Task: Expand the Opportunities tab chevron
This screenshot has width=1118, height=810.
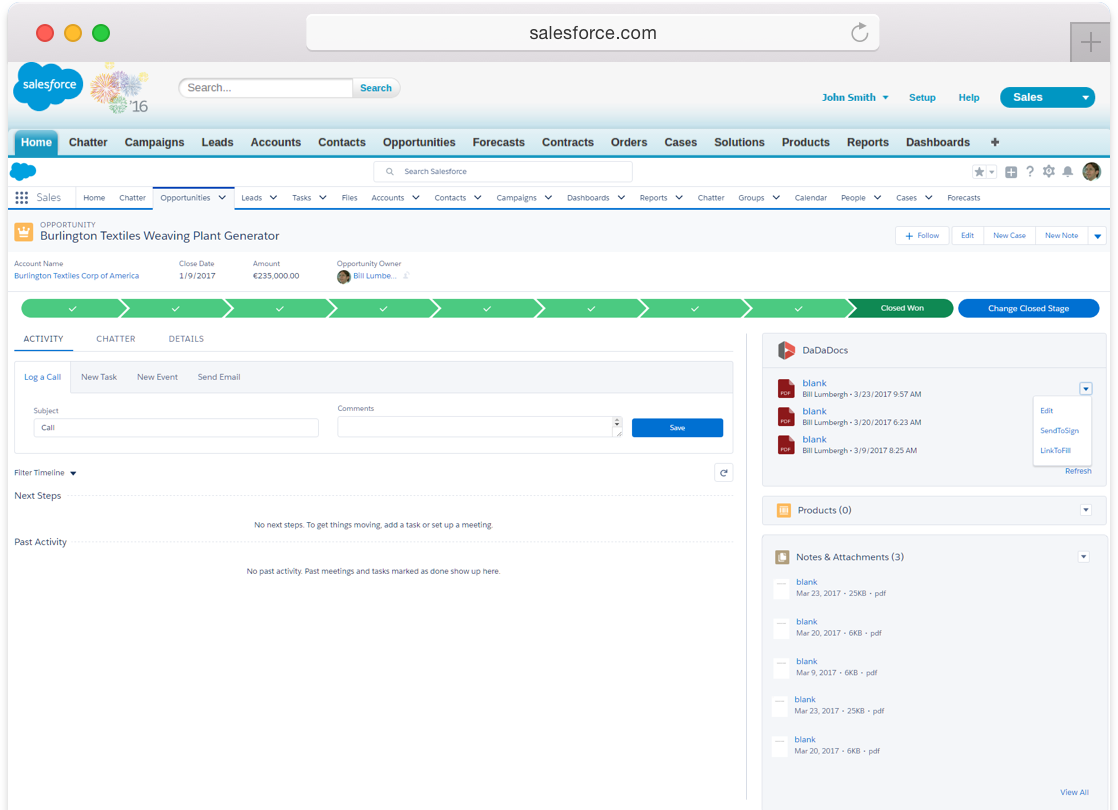Action: (x=222, y=198)
